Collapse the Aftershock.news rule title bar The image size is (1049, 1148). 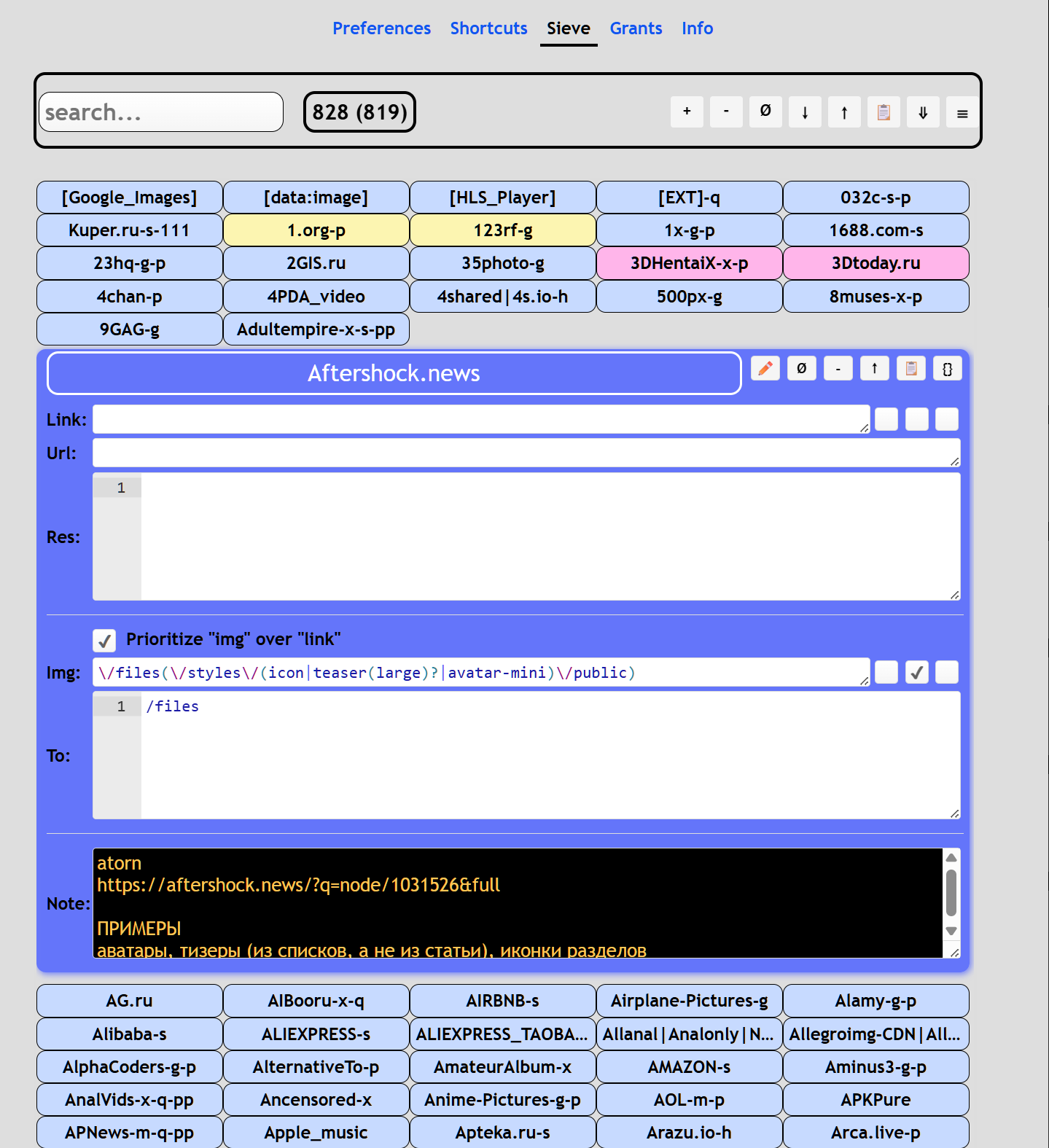pos(394,373)
